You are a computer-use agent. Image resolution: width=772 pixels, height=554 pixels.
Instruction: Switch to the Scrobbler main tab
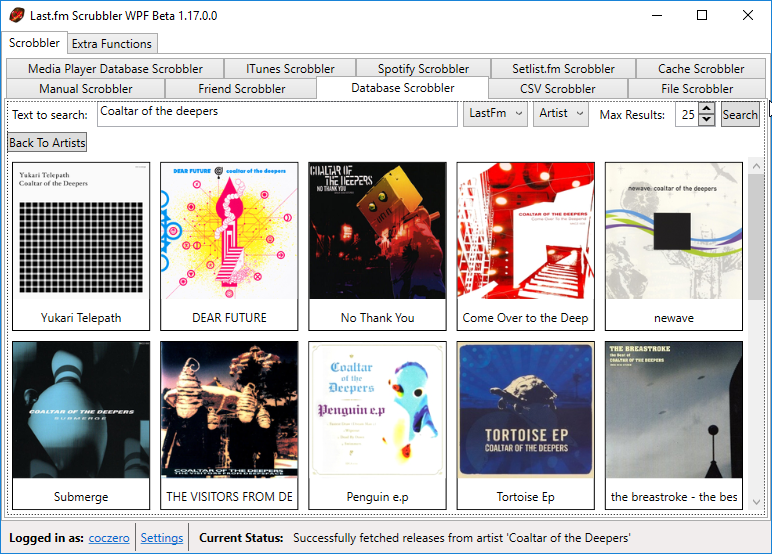[34, 43]
